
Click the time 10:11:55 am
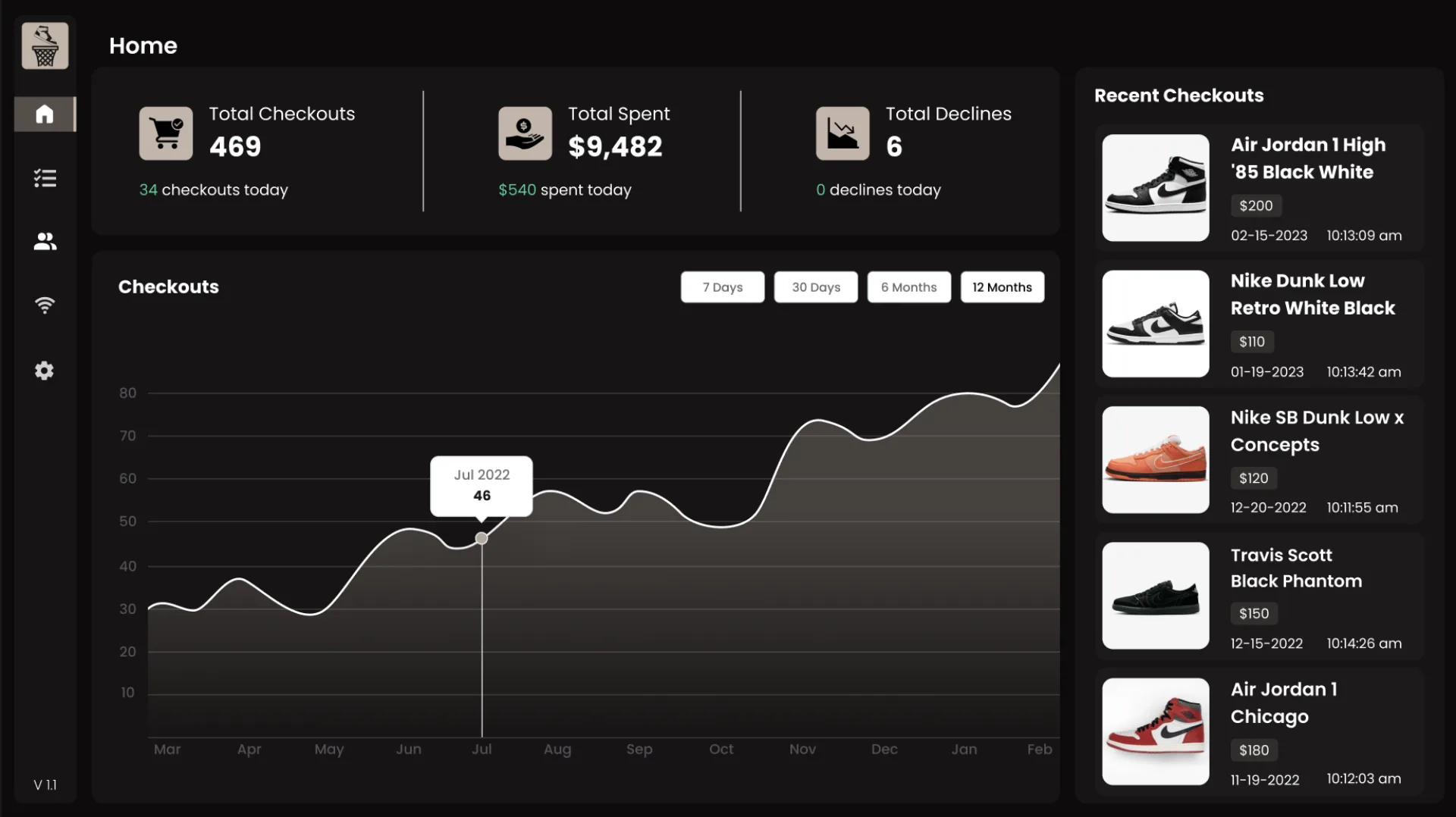click(x=1362, y=508)
